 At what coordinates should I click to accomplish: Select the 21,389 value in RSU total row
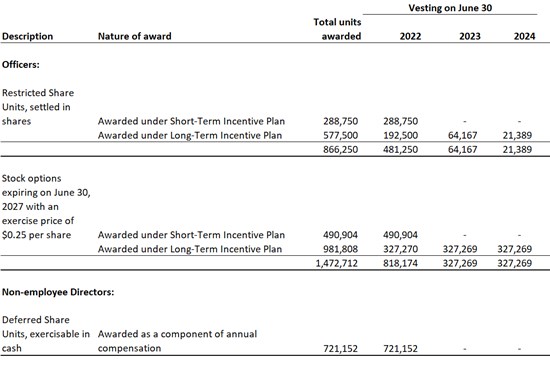(x=517, y=149)
